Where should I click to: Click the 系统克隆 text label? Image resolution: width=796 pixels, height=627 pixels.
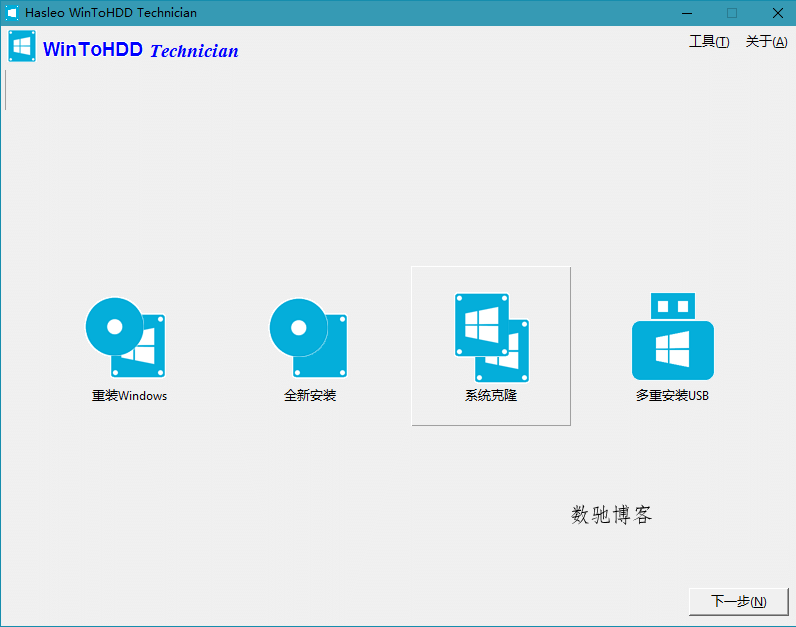(x=491, y=395)
